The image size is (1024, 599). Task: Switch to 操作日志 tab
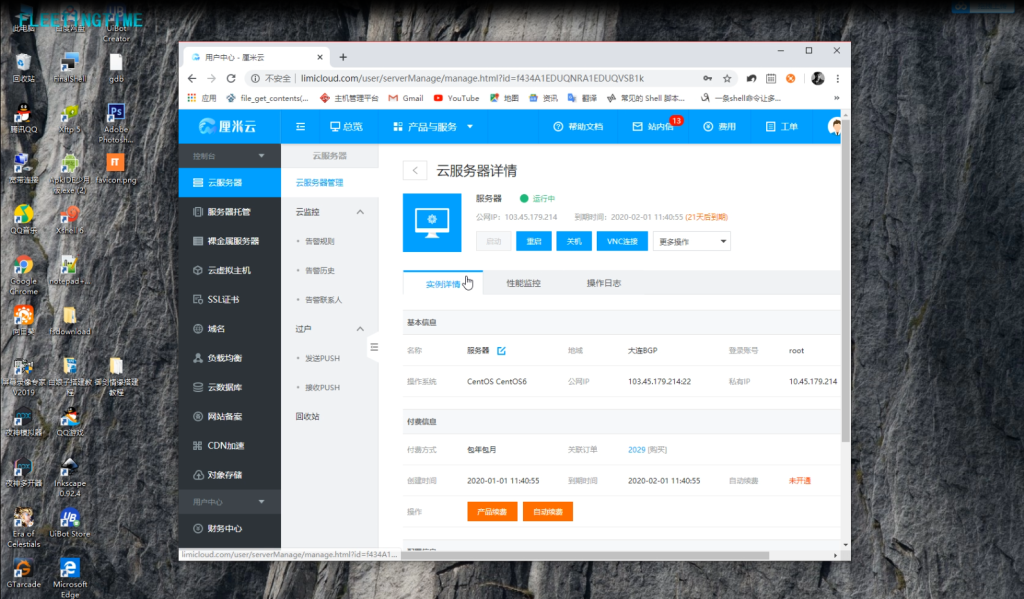pos(603,283)
